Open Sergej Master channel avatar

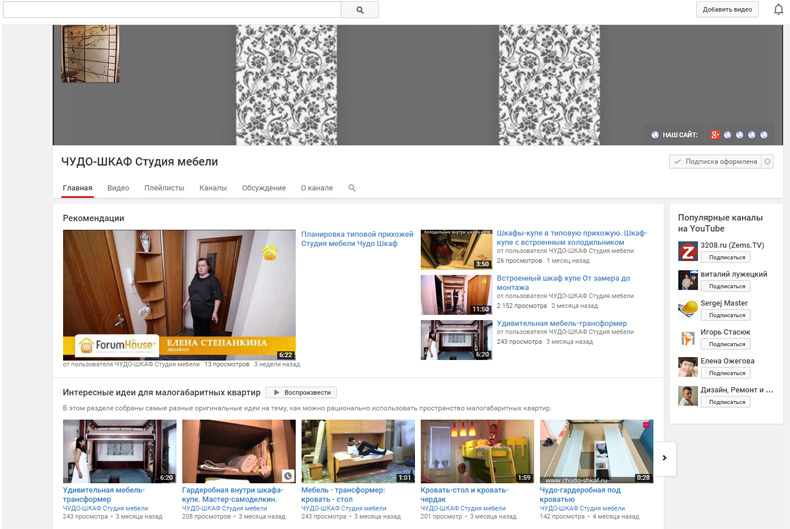[x=688, y=309]
